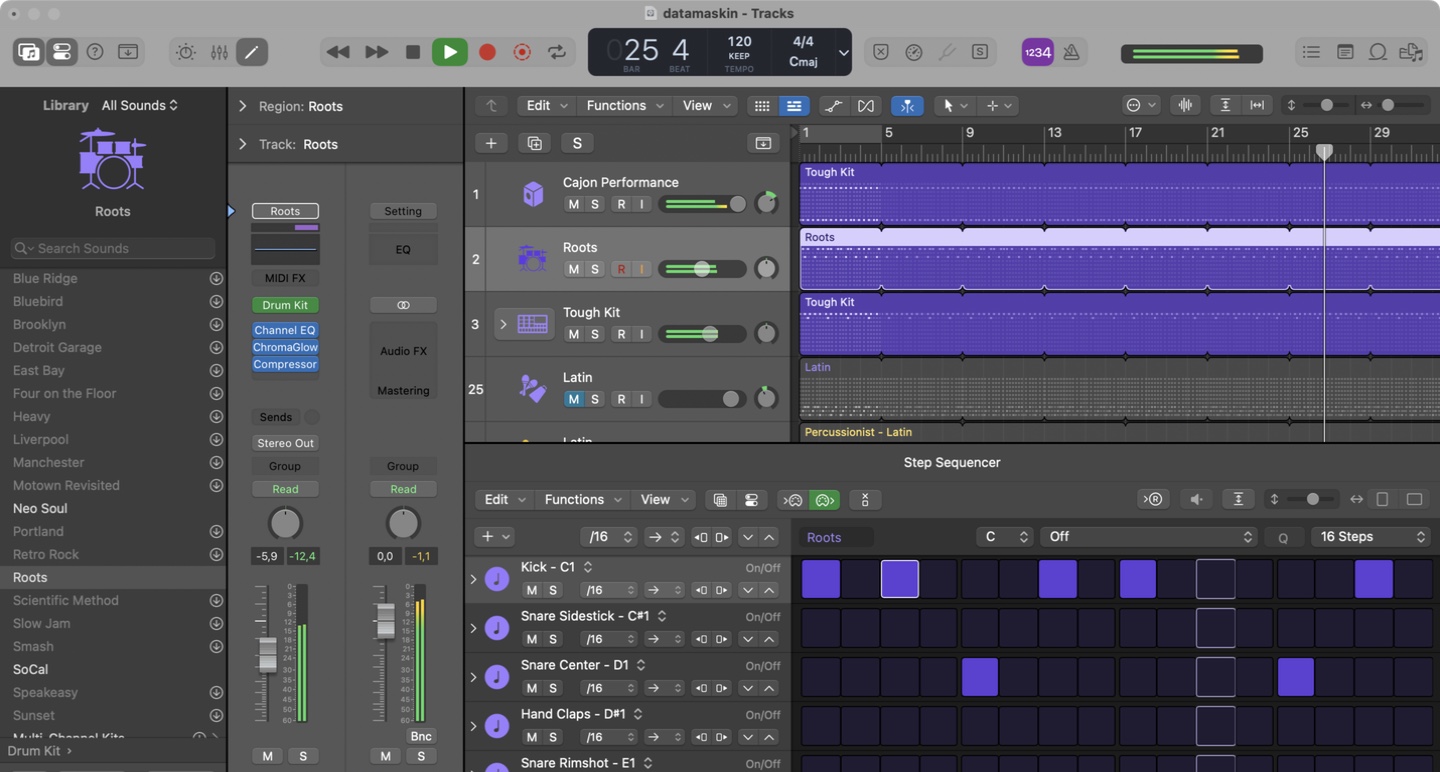
Task: Adjust the Roots track volume slider
Action: click(x=702, y=269)
